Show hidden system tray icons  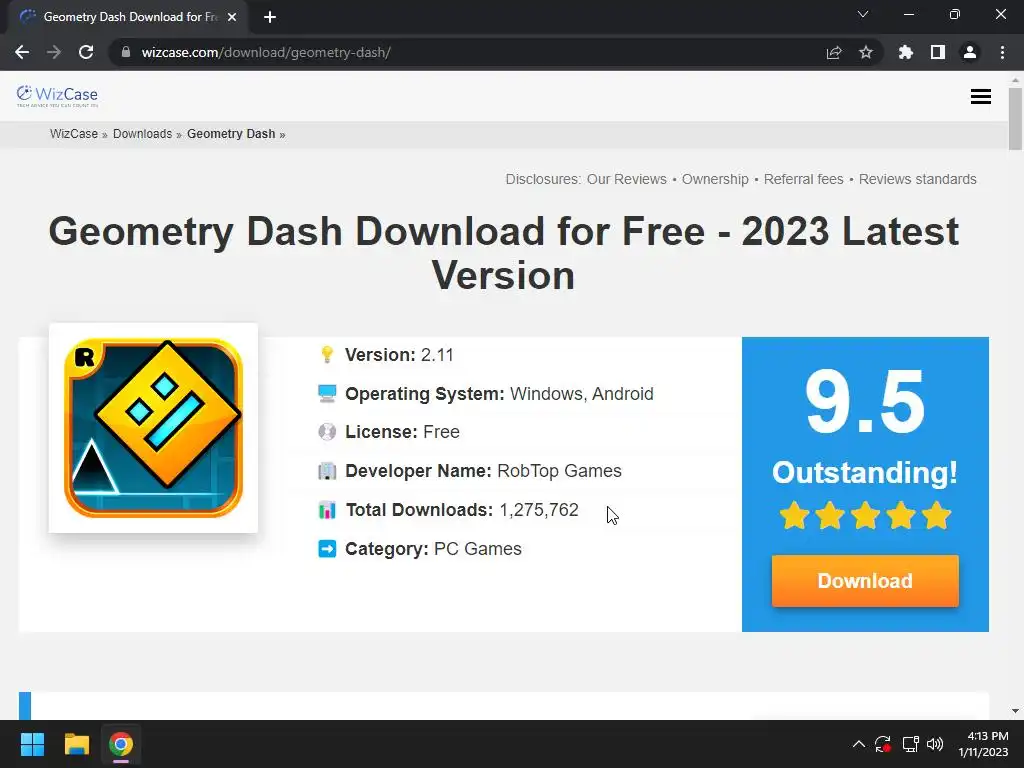(859, 744)
